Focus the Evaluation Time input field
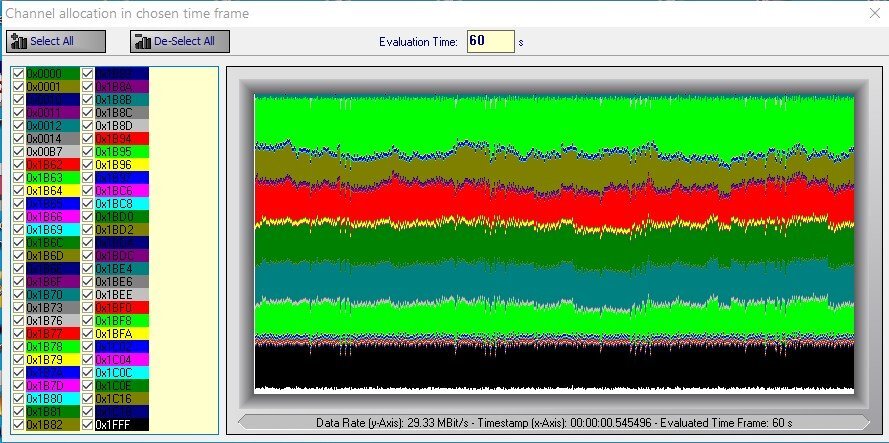Viewport: 889px width, 443px height. [x=490, y=41]
